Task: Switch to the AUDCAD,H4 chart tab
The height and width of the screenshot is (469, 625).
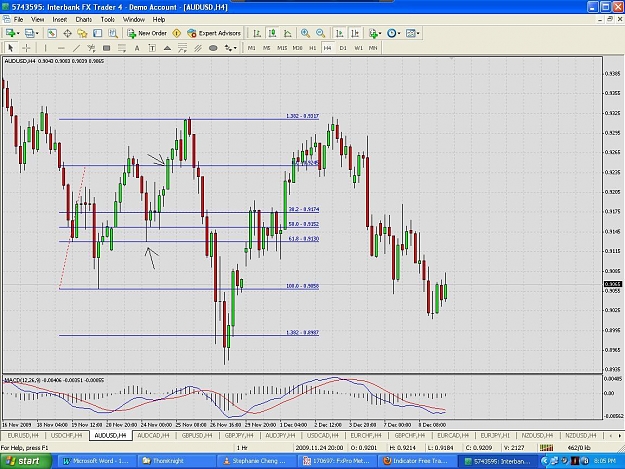Action: [153, 436]
